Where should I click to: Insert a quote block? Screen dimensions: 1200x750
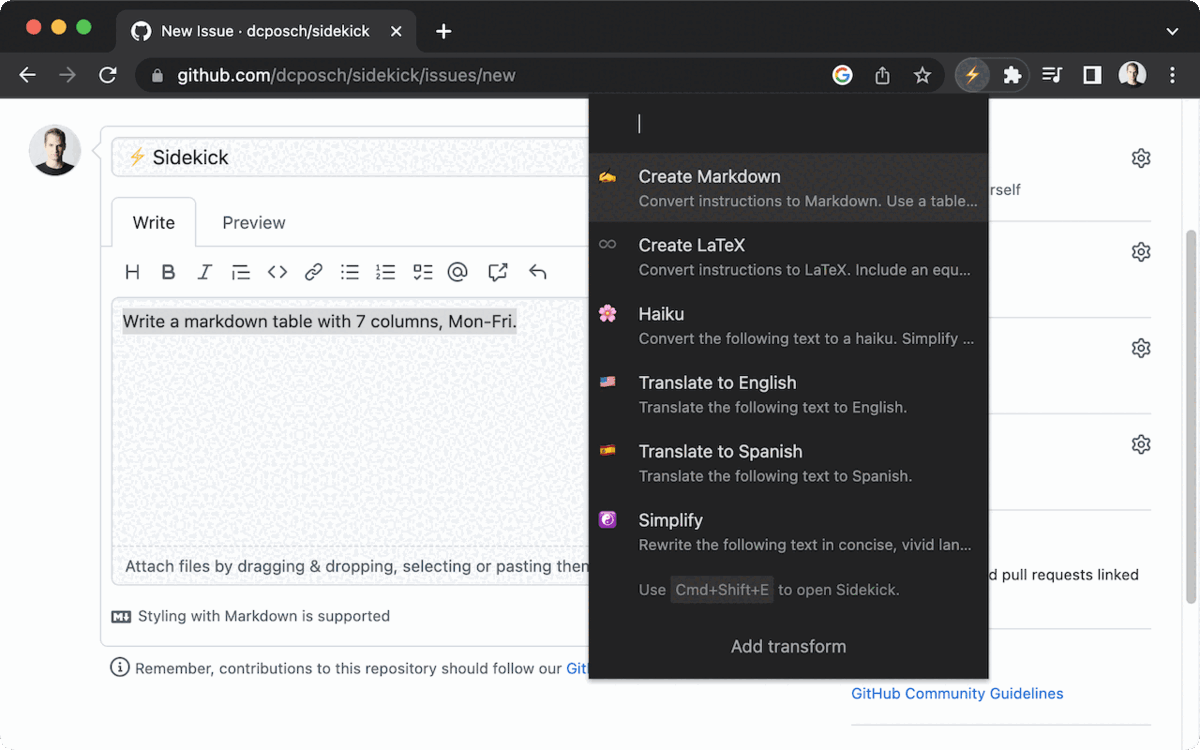point(240,272)
